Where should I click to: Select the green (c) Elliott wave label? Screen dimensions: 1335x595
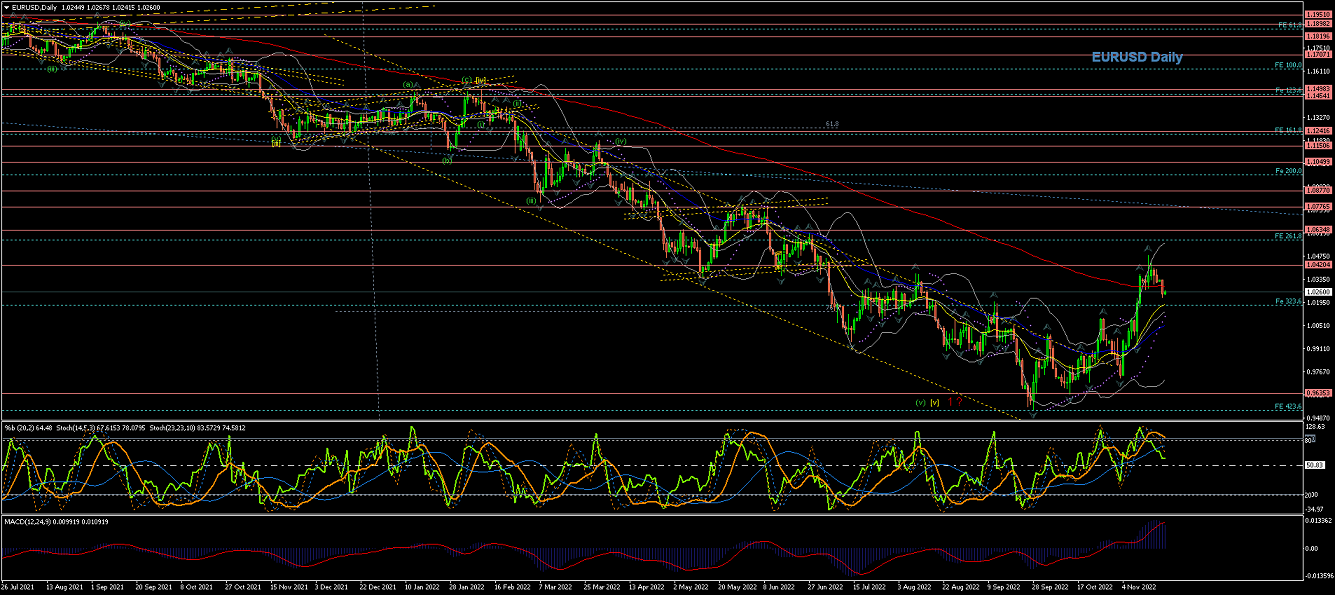466,80
